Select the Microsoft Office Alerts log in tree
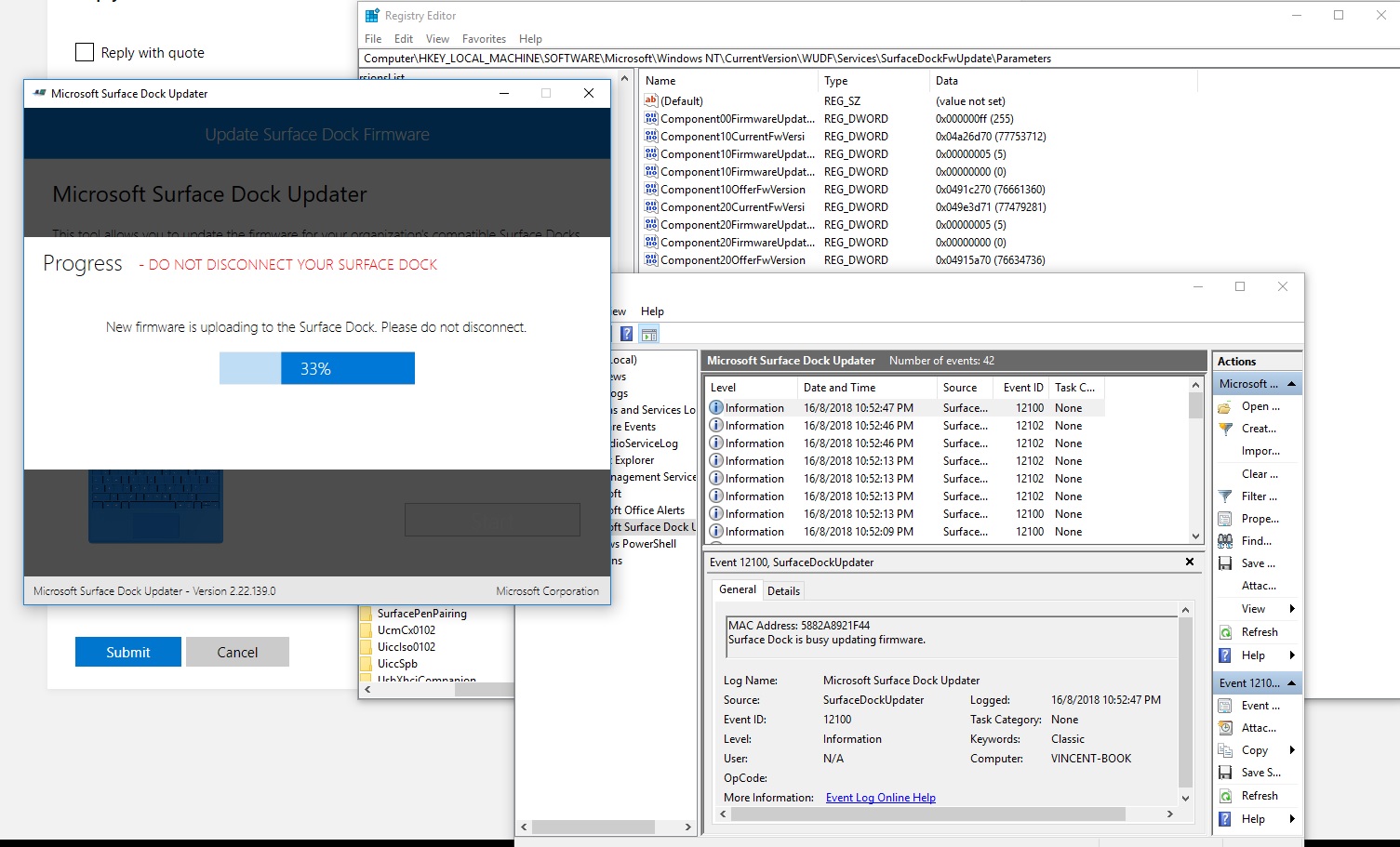 [x=647, y=510]
